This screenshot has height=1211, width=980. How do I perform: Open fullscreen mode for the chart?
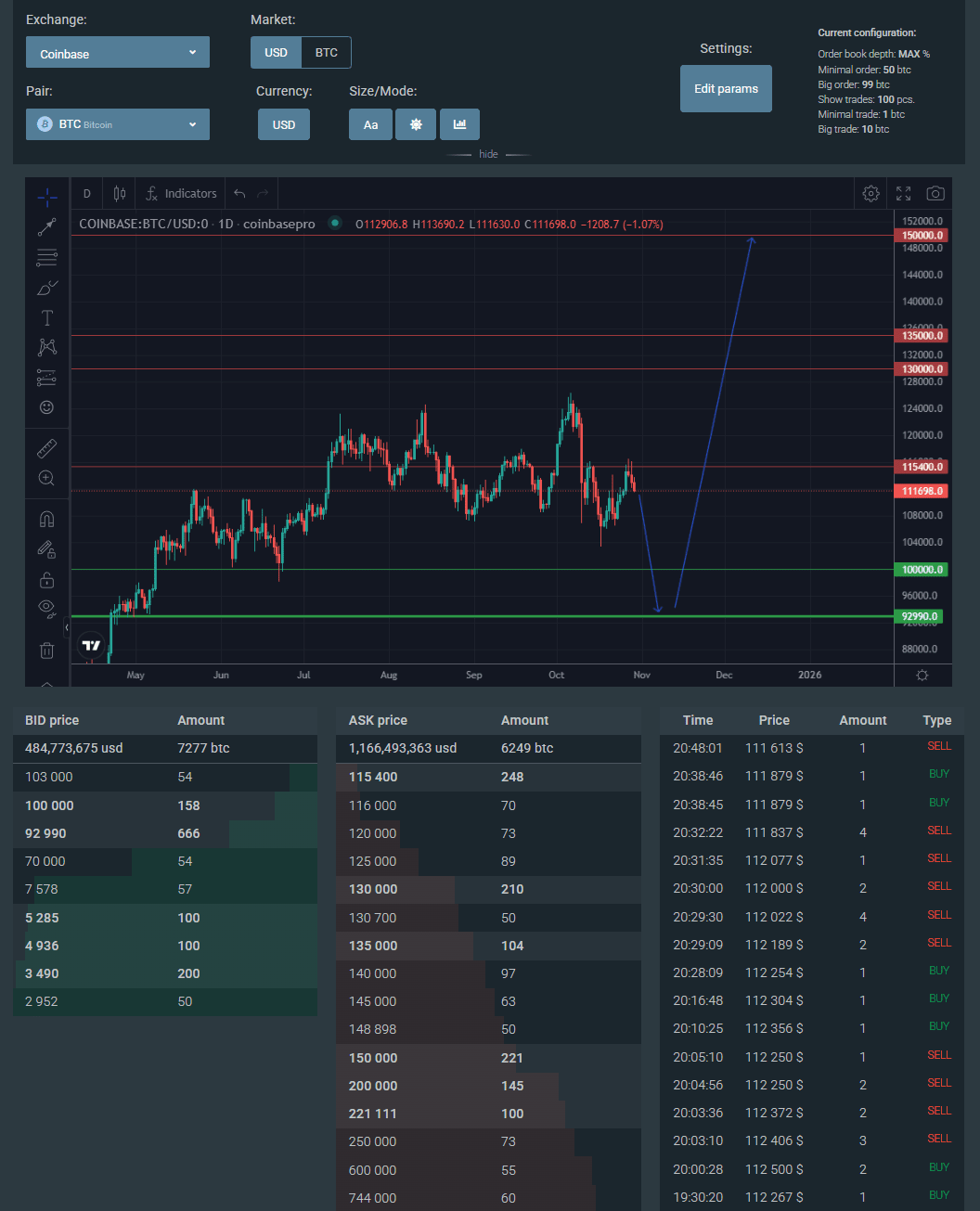[903, 193]
